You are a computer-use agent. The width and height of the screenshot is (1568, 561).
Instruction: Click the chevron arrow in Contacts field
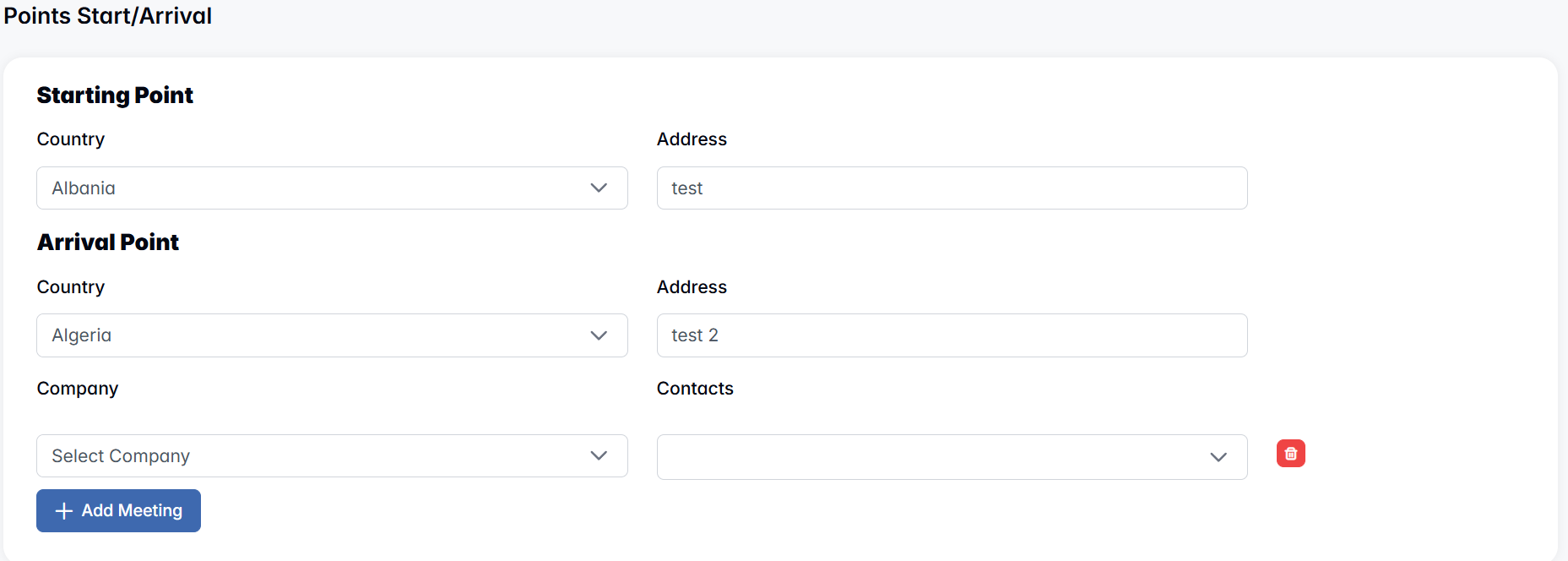(1218, 457)
